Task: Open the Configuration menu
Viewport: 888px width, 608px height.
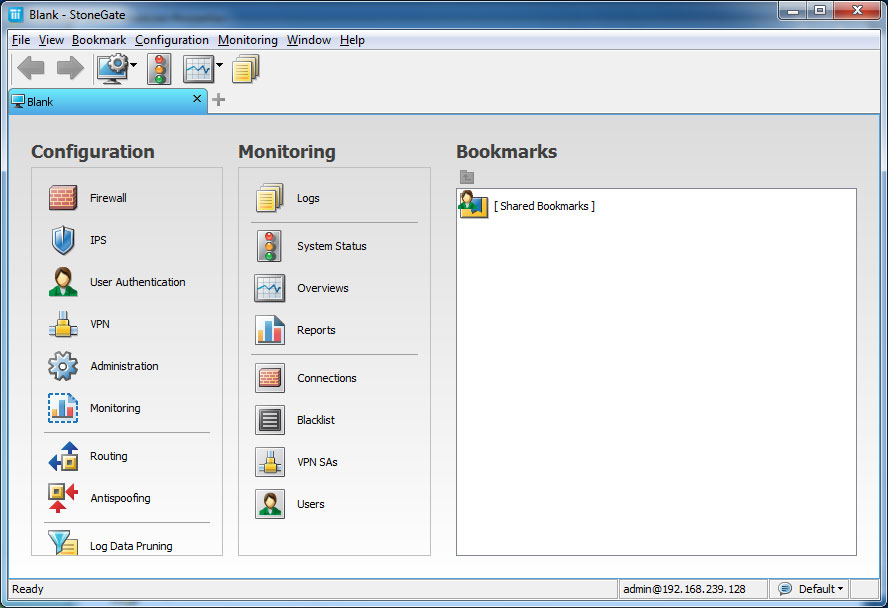Action: coord(172,40)
